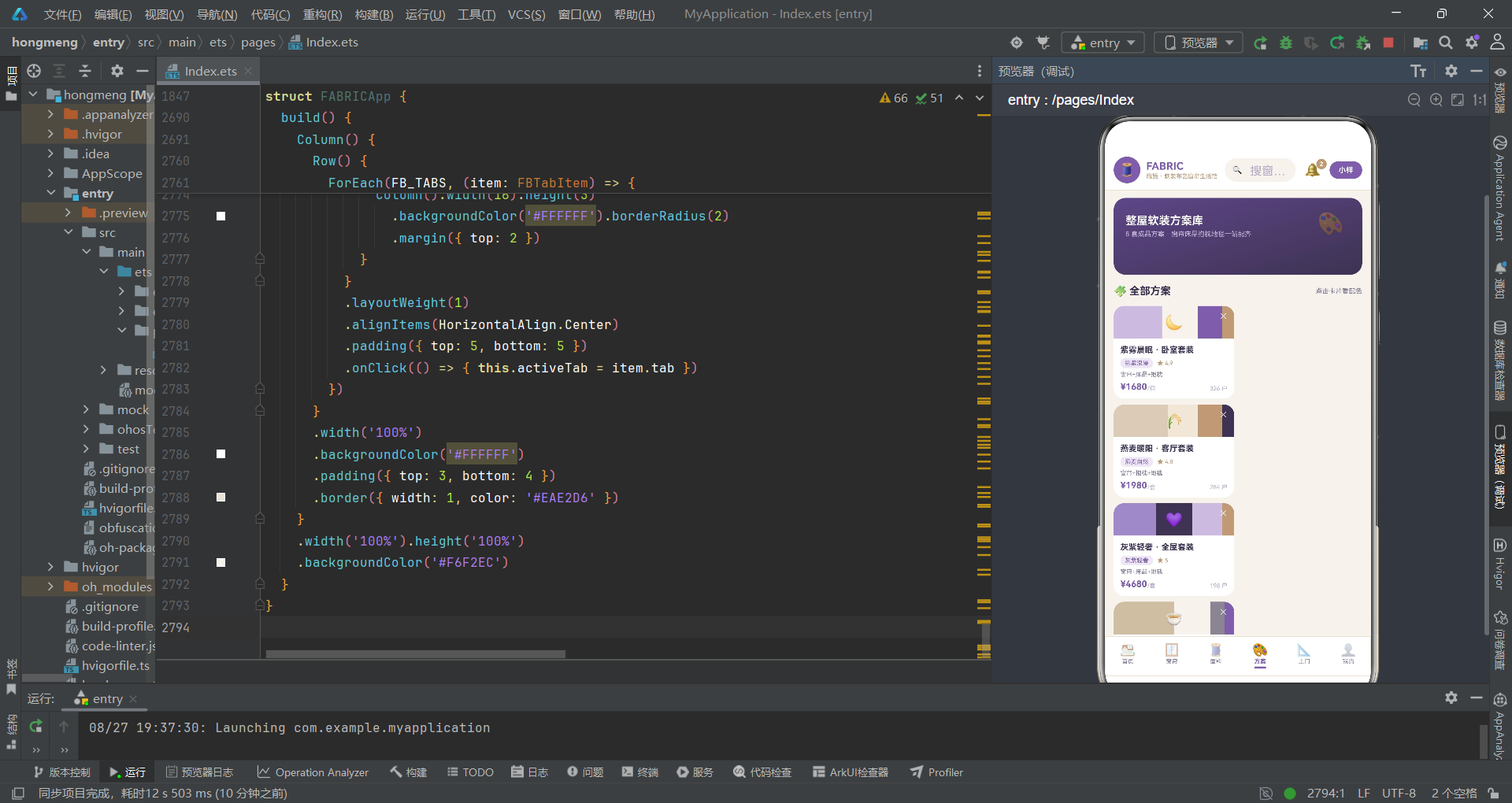The image size is (1512, 803).
Task: Fit preview to window
Action: click(1458, 100)
